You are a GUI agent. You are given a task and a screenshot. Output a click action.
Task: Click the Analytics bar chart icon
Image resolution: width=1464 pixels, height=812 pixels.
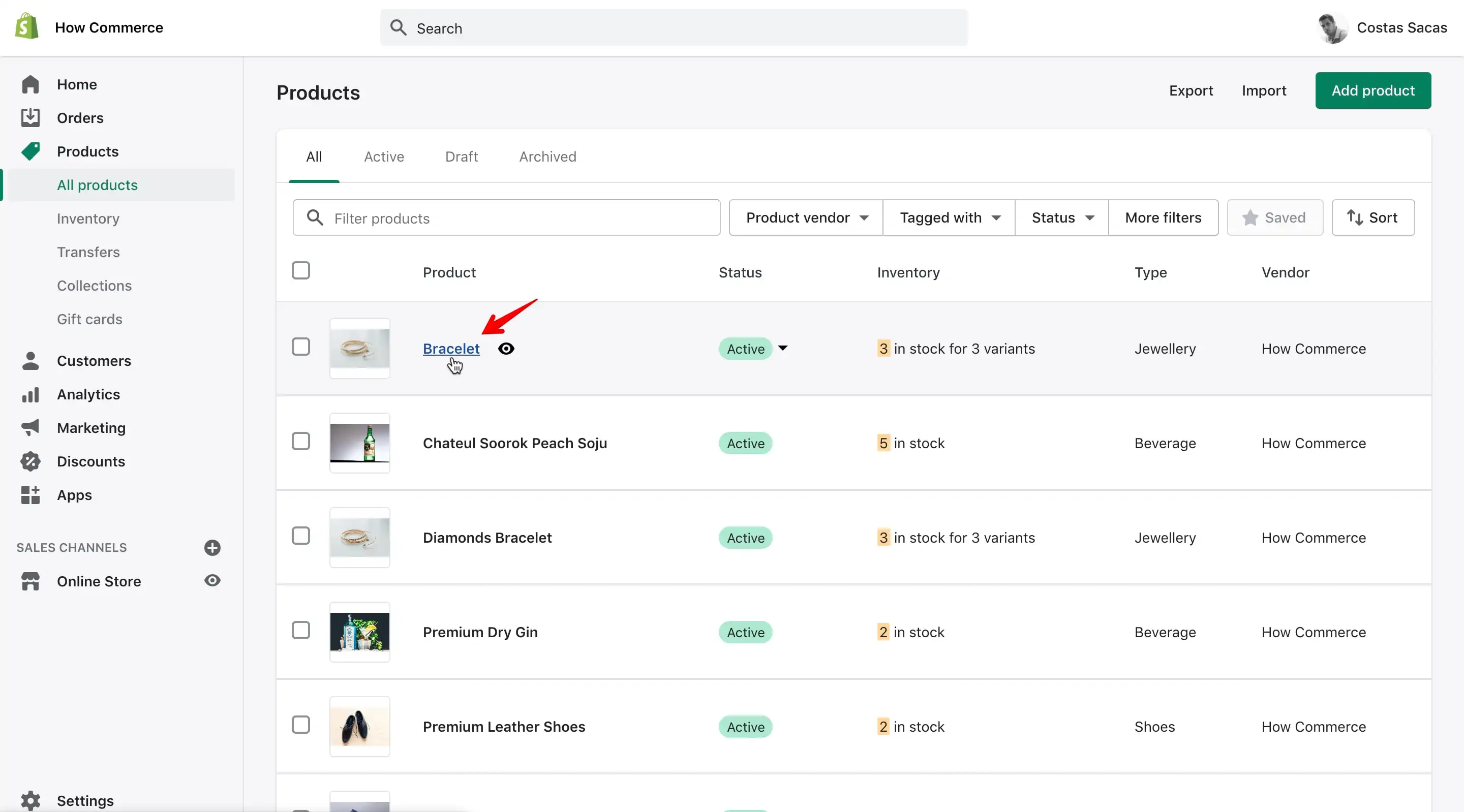click(30, 394)
